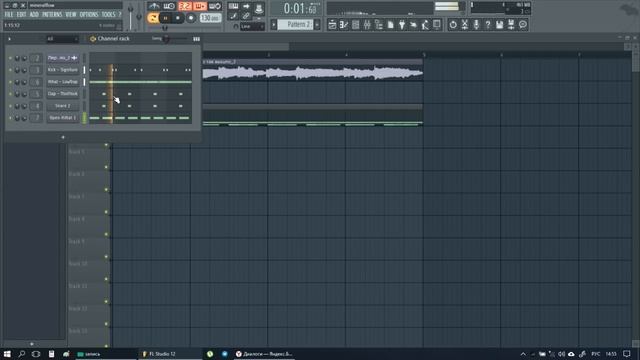Select the Kick channel button
The width and height of the screenshot is (640, 360).
62,70
